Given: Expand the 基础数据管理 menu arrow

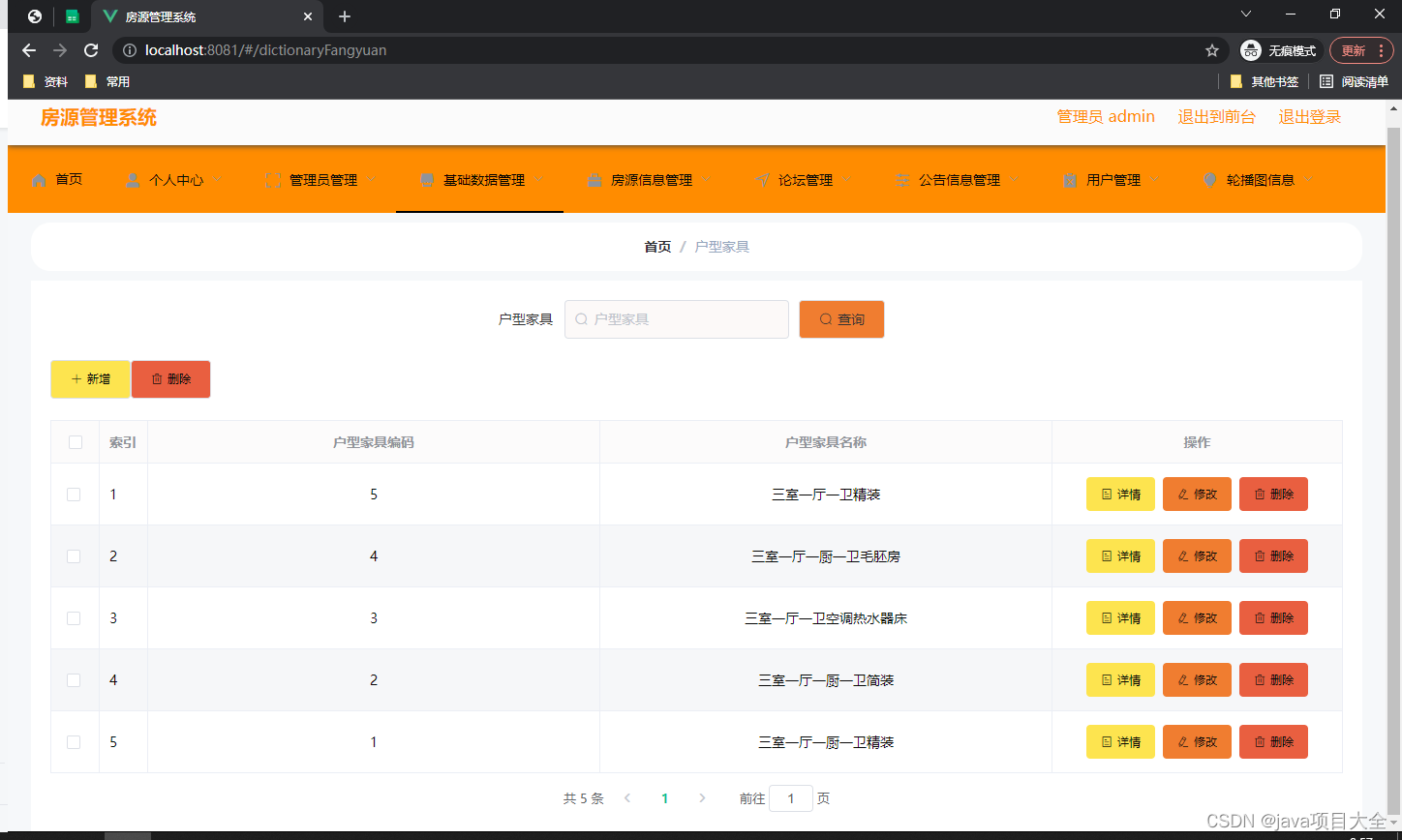Looking at the screenshot, I should tap(539, 180).
